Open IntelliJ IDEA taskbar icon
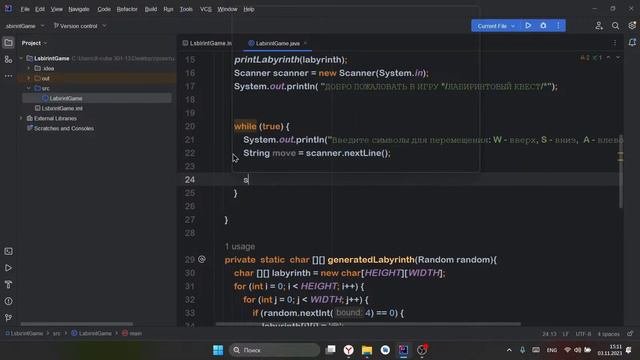This screenshot has width=640, height=360. point(403,350)
